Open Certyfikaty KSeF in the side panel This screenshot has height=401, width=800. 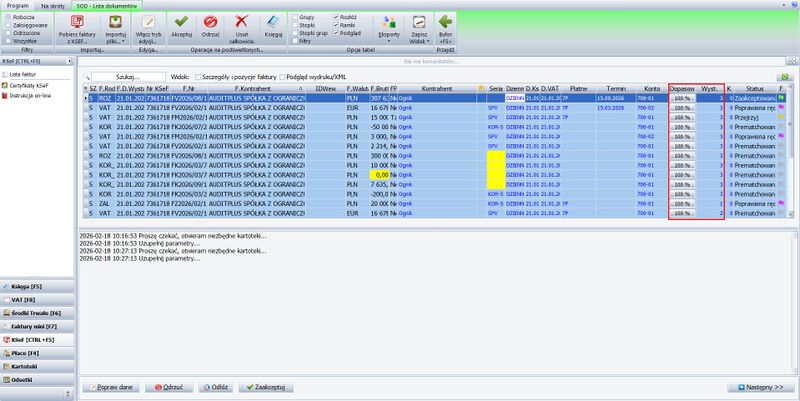pyautogui.click(x=25, y=85)
